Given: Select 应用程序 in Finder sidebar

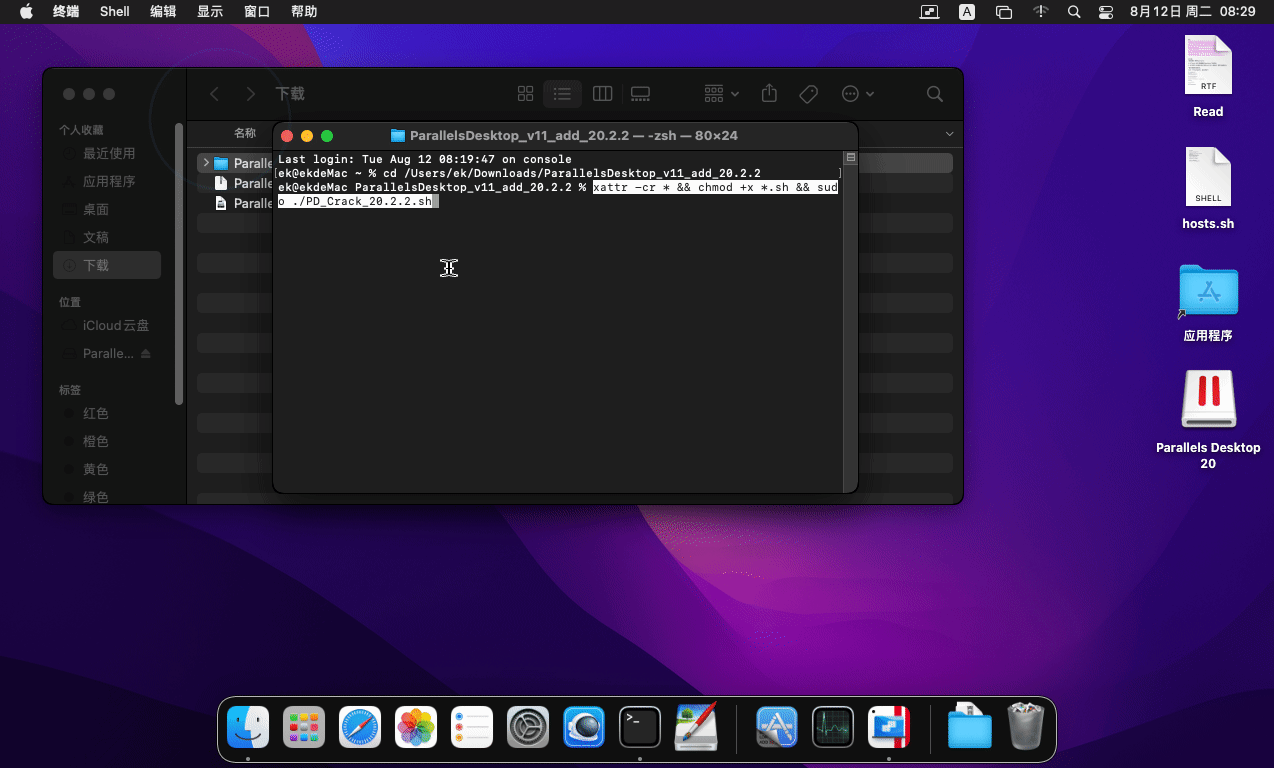Looking at the screenshot, I should pos(109,181).
